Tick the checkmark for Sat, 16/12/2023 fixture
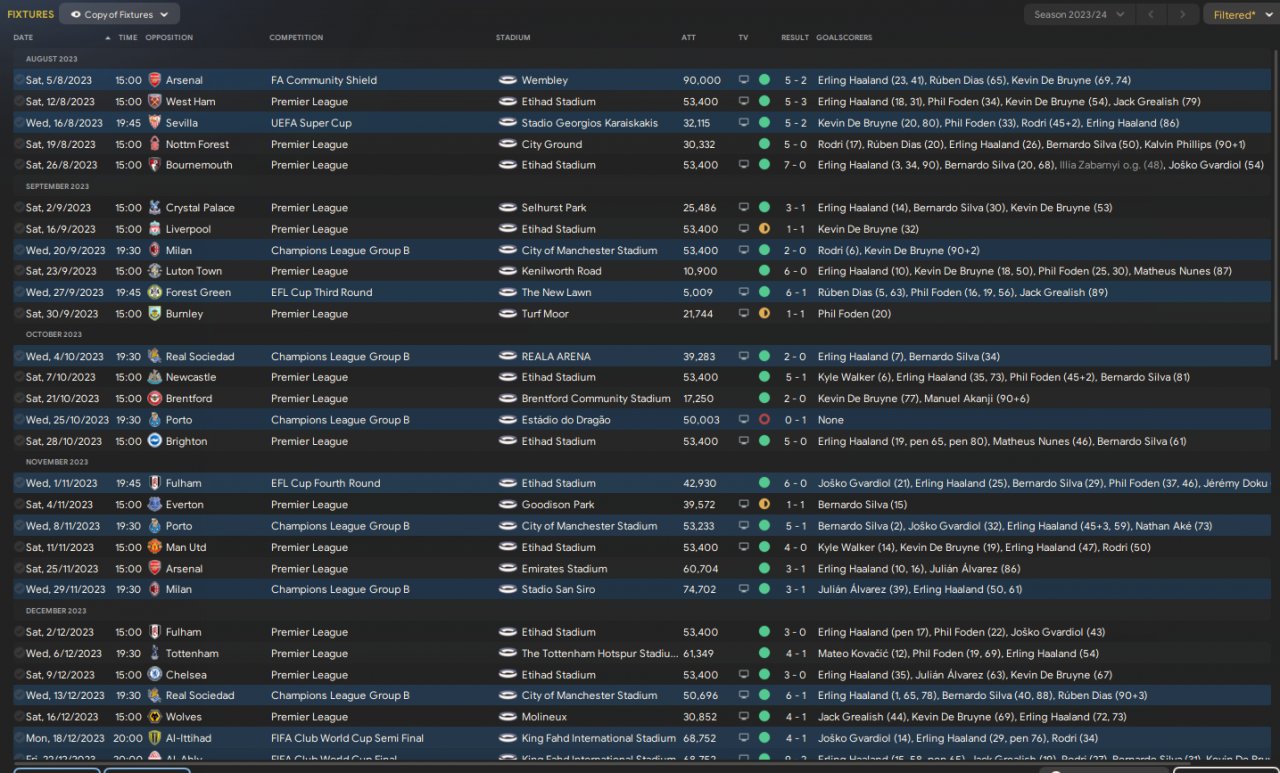The height and width of the screenshot is (773, 1280). pyautogui.click(x=19, y=717)
